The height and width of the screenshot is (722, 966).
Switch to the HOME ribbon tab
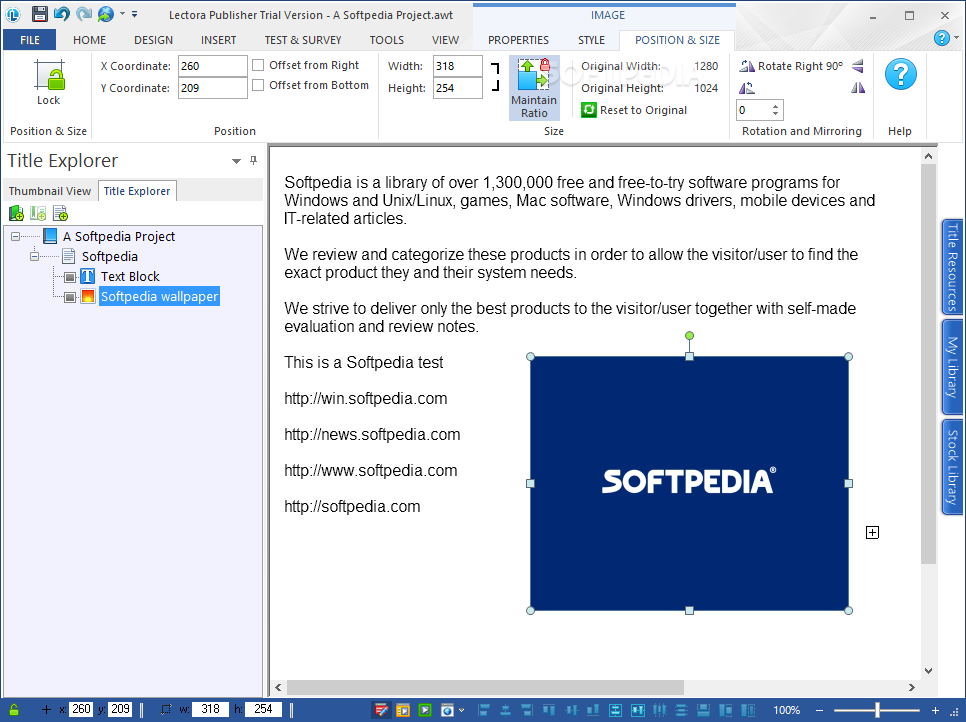(x=89, y=40)
